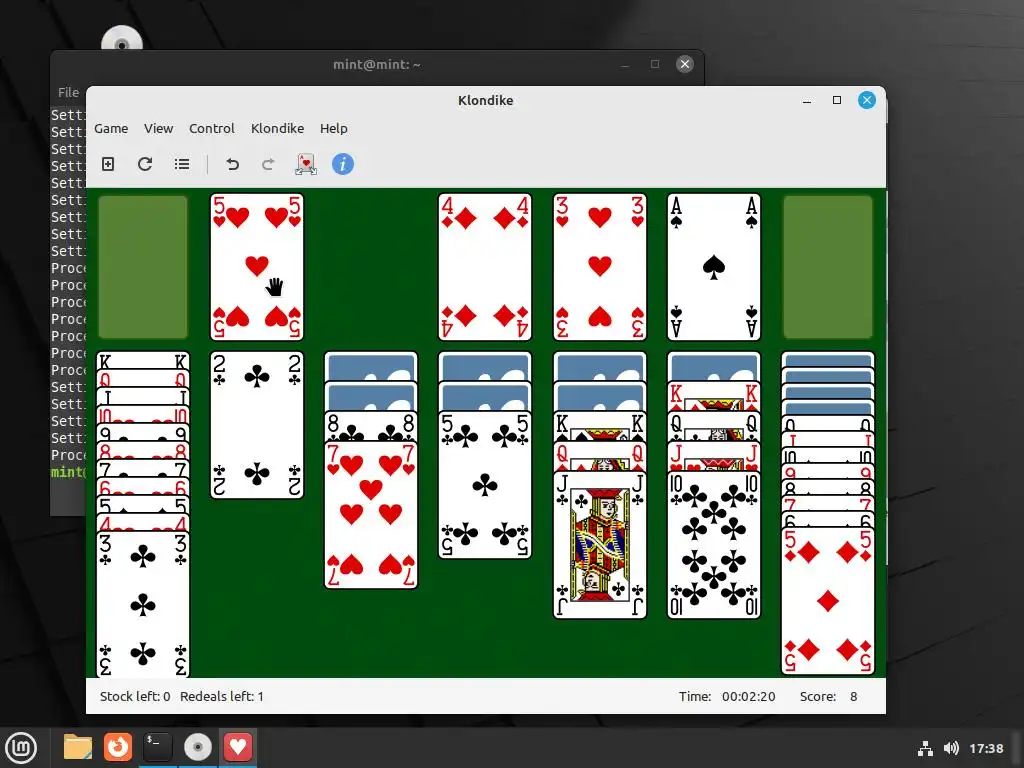Open File menu in terminal window
This screenshot has width=1024, height=768.
tap(68, 93)
